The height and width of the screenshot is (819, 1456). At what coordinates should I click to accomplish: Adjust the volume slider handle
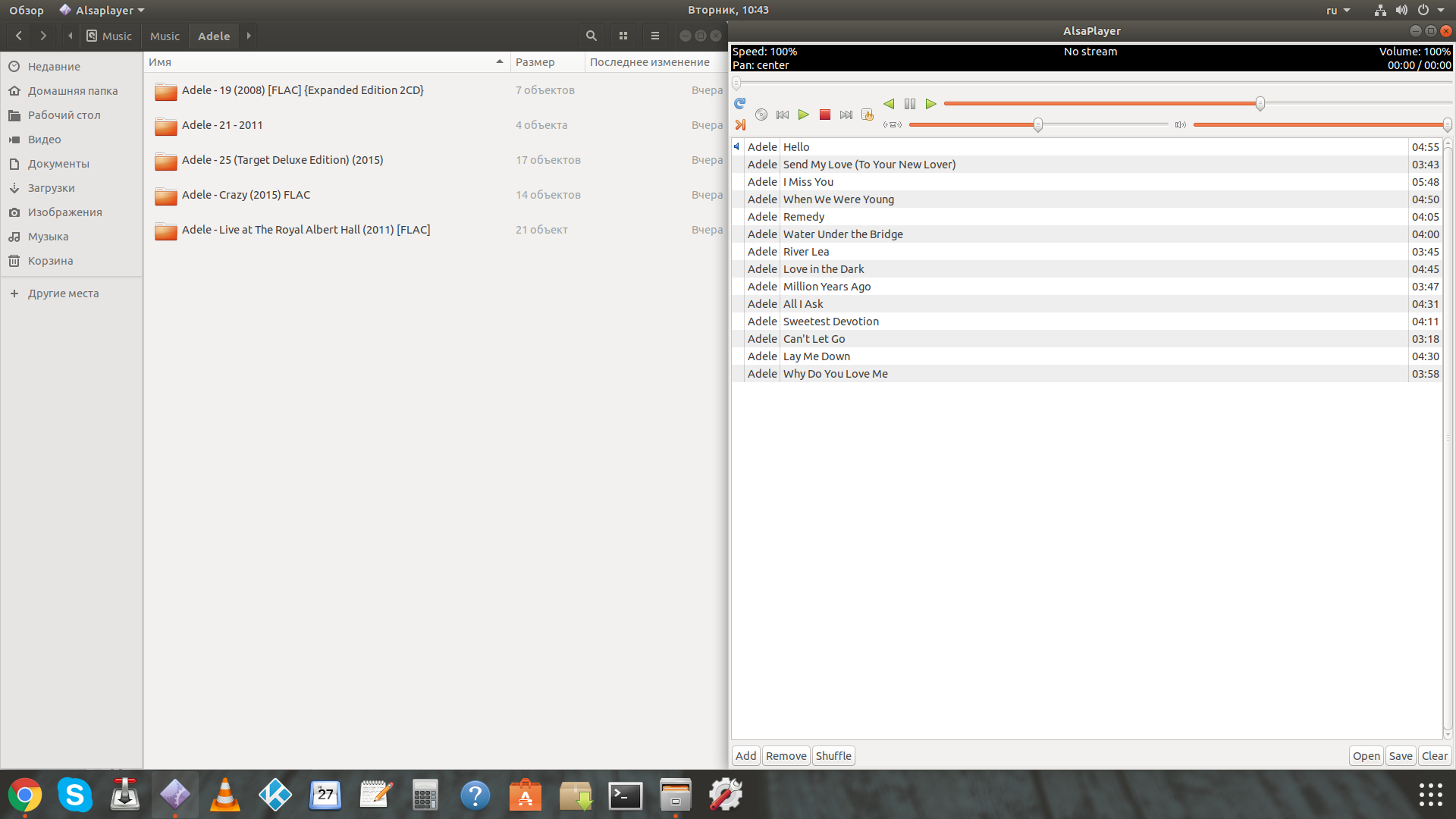coord(1447,125)
